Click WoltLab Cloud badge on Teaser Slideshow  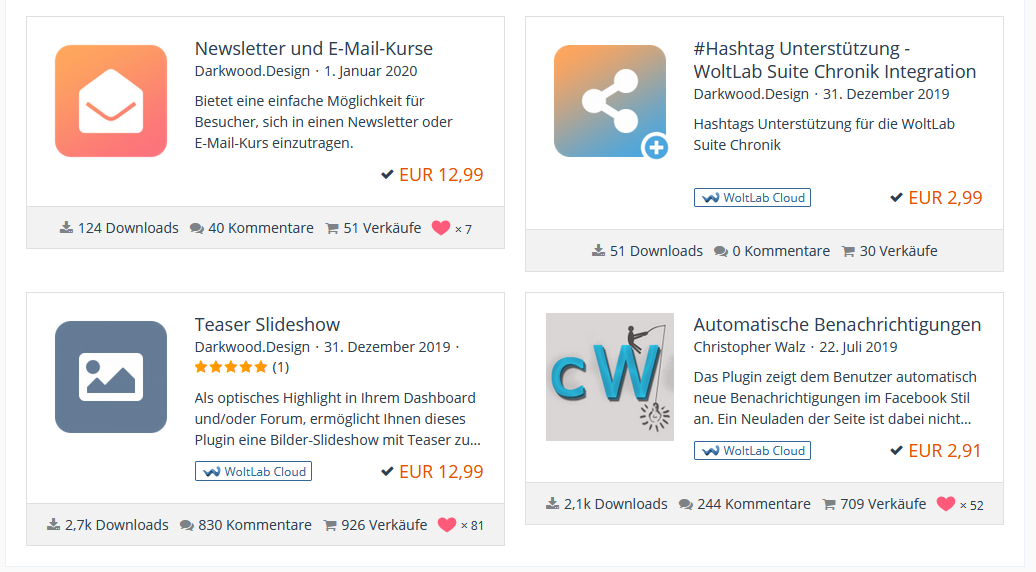(x=253, y=471)
